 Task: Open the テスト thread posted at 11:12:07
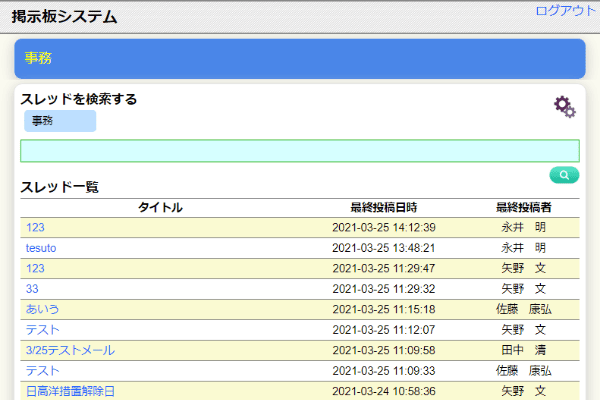click(43, 330)
